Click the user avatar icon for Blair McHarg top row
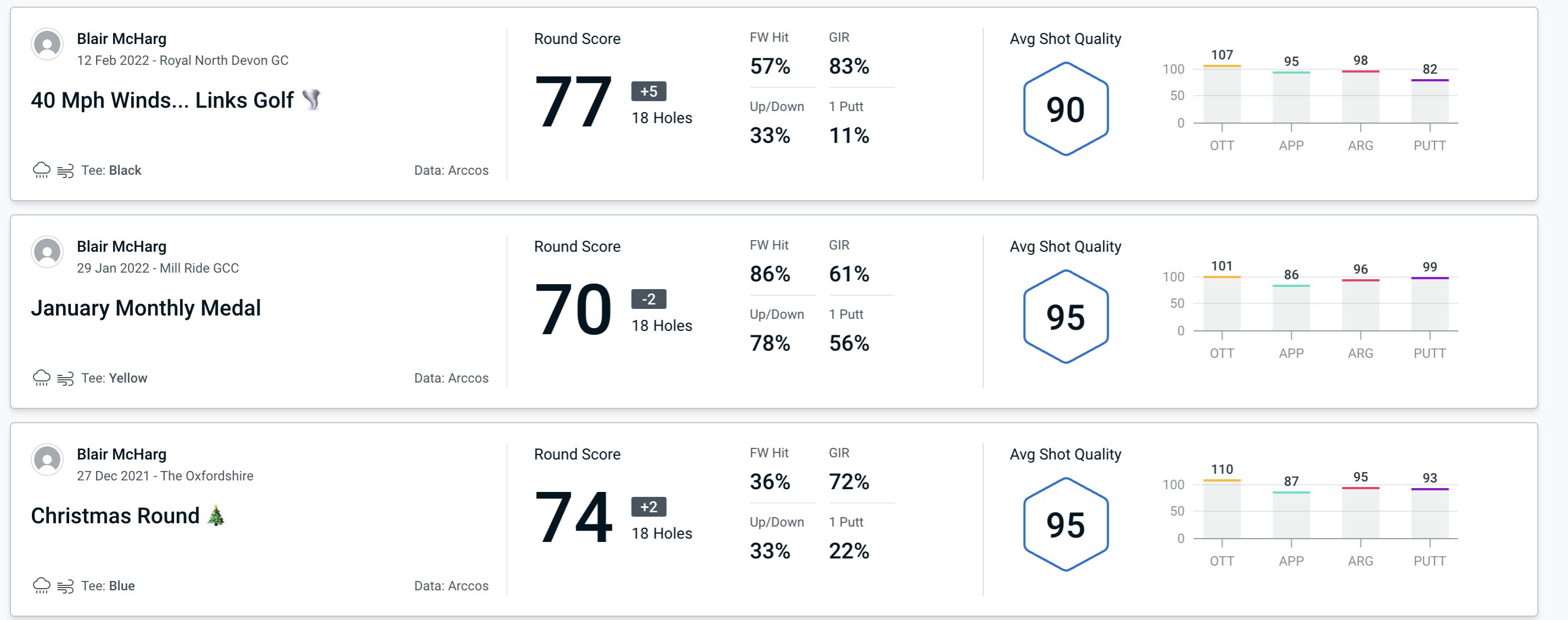 47,47
